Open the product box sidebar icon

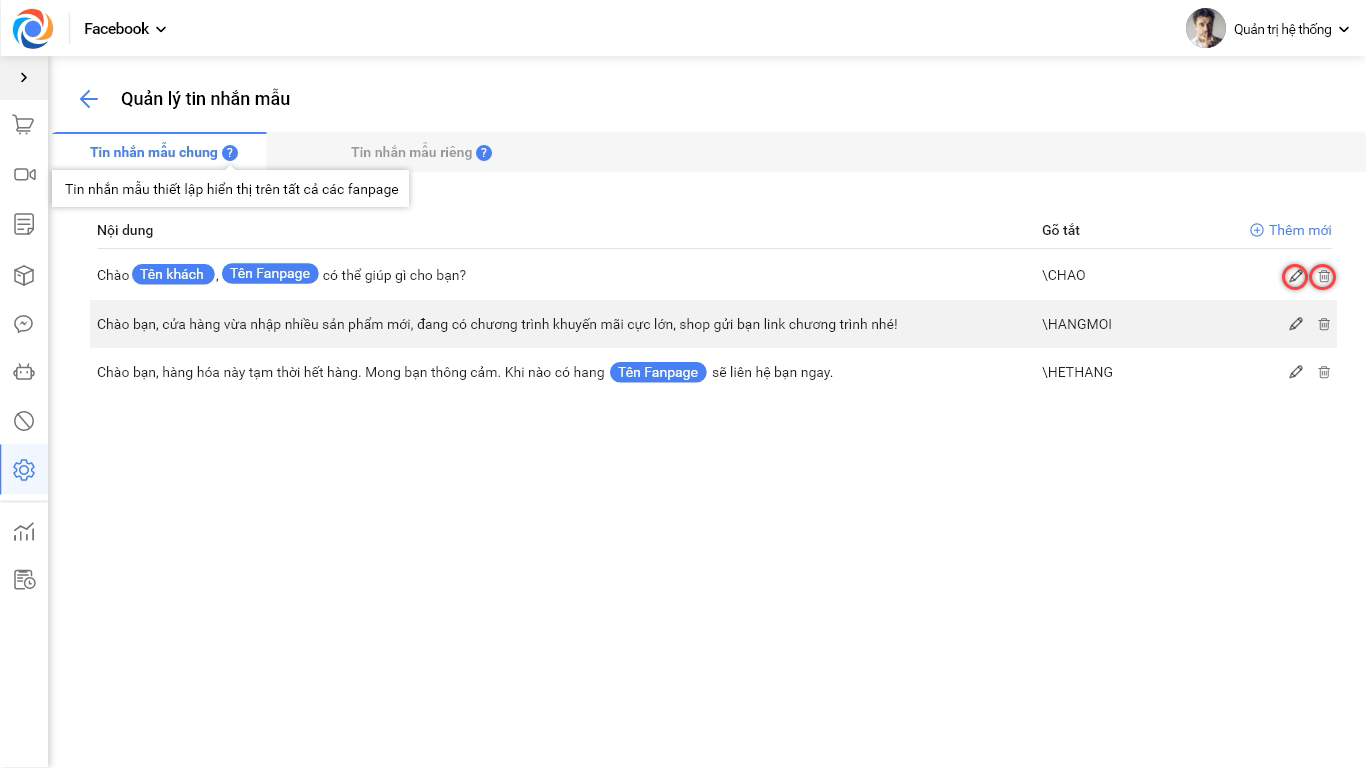pos(24,275)
